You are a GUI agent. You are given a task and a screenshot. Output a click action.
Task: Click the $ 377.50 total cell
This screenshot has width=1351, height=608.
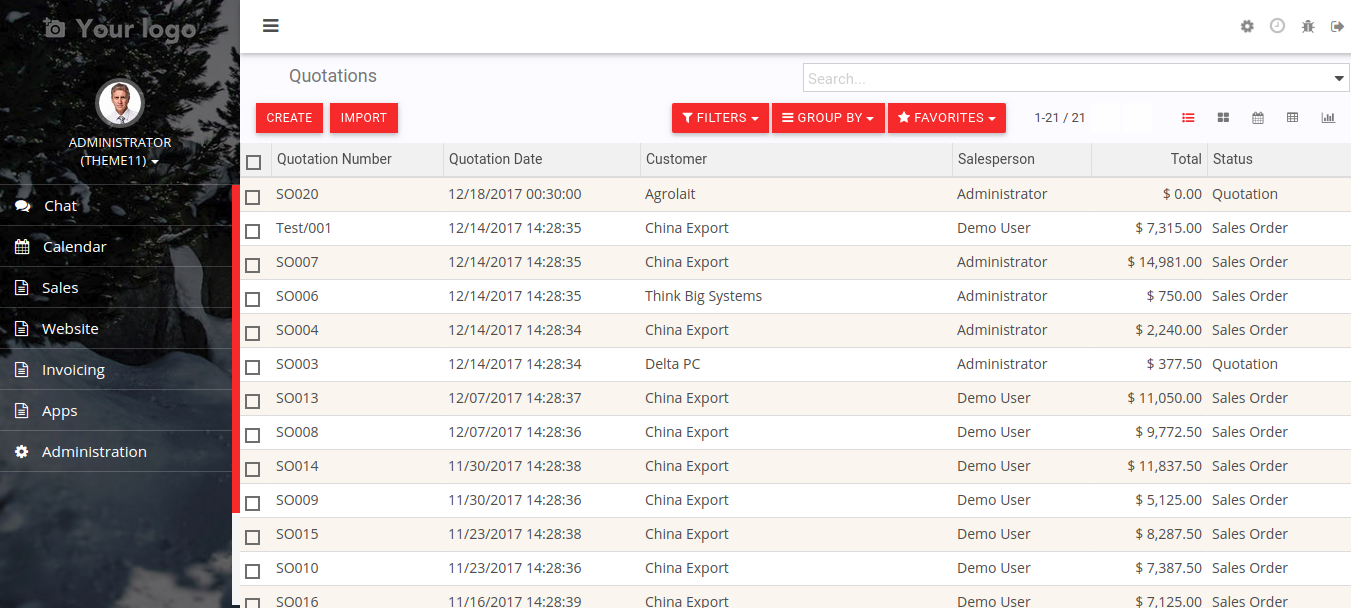click(1149, 364)
